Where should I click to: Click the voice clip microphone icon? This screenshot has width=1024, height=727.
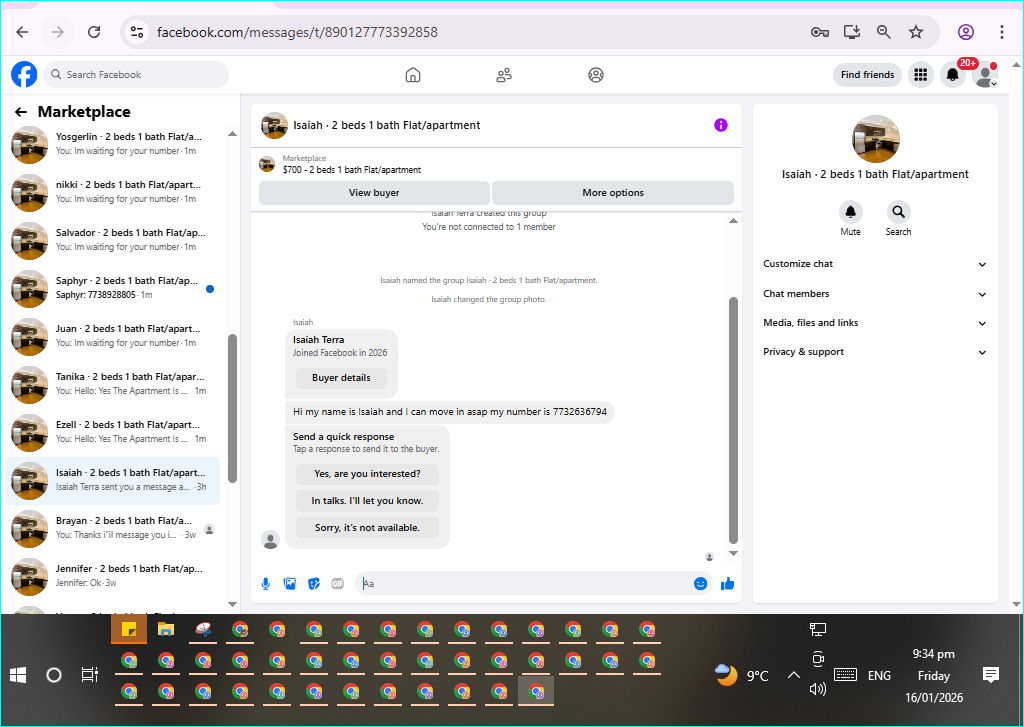pyautogui.click(x=266, y=583)
